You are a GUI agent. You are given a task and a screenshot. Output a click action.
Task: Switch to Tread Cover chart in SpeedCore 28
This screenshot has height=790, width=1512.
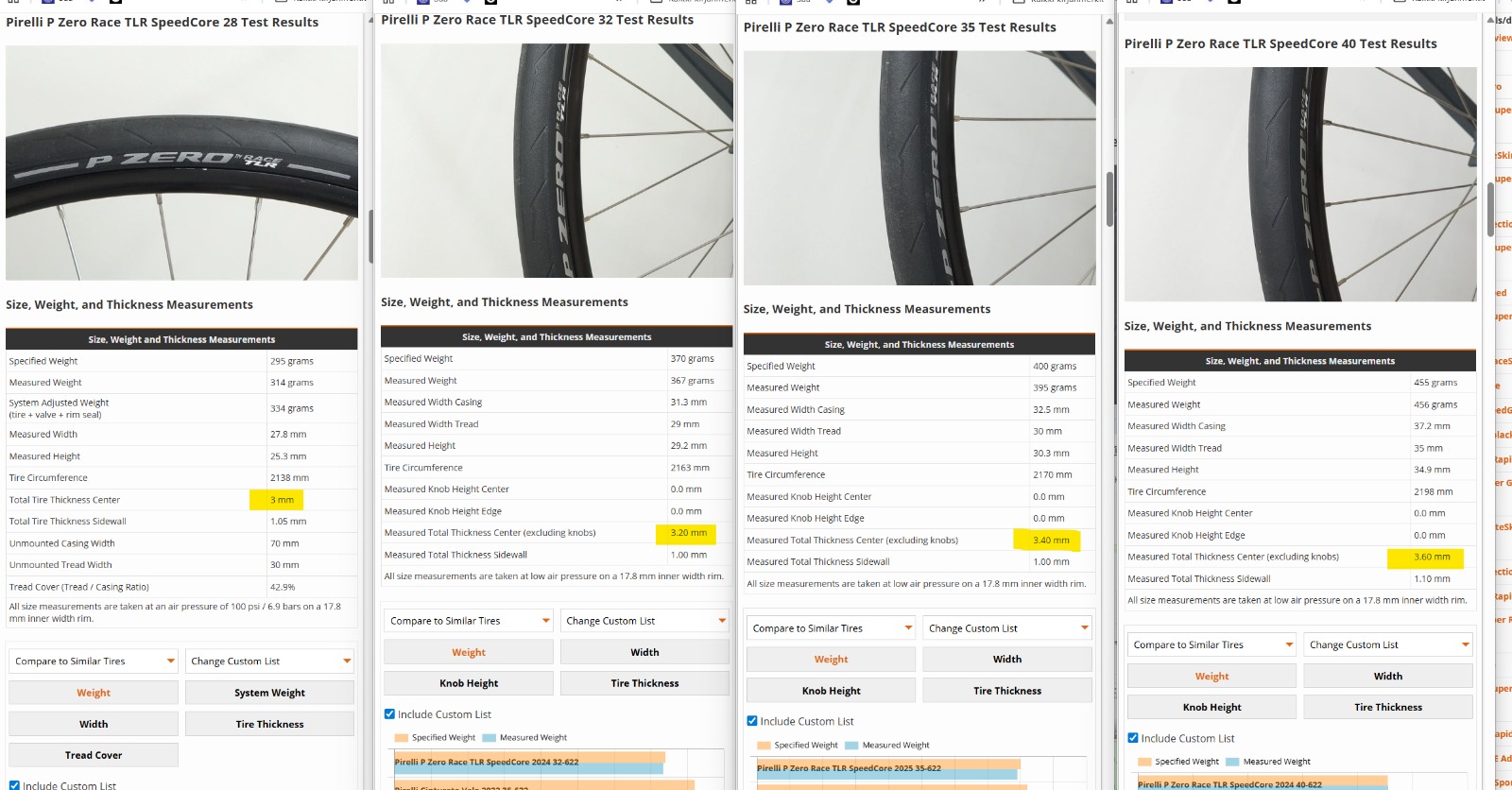pyautogui.click(x=94, y=755)
